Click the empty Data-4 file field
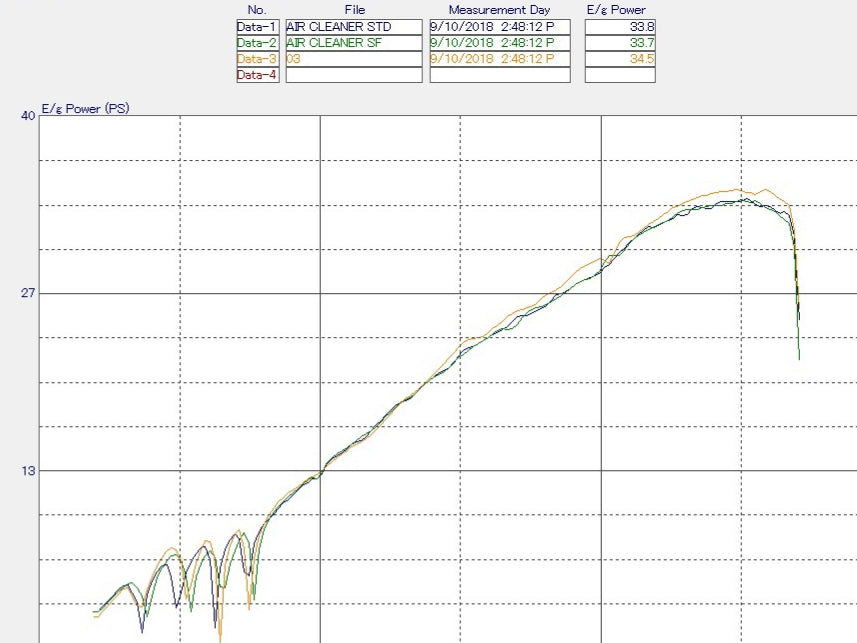This screenshot has width=857, height=643. pyautogui.click(x=353, y=75)
